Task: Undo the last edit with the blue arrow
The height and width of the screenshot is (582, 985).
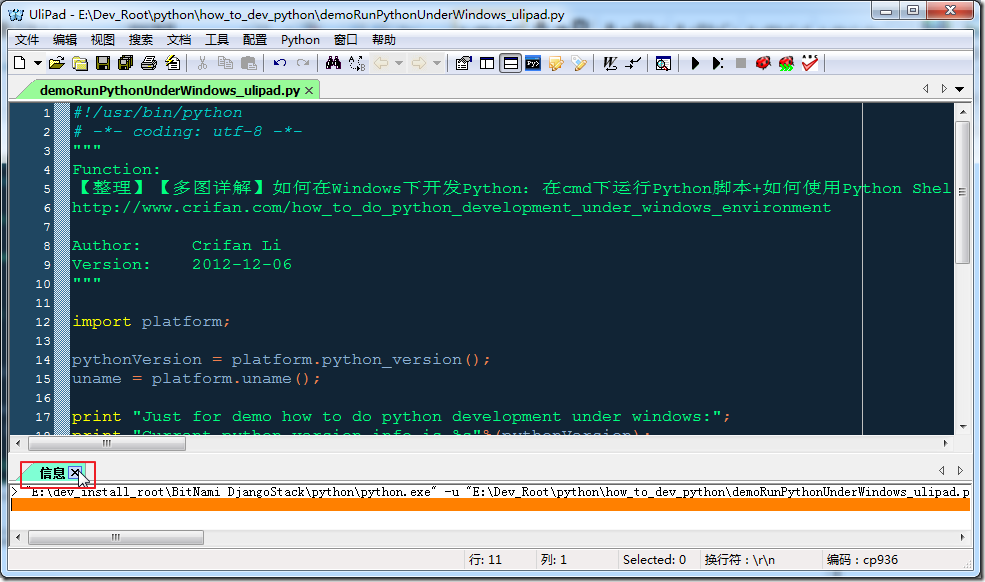Action: (280, 63)
